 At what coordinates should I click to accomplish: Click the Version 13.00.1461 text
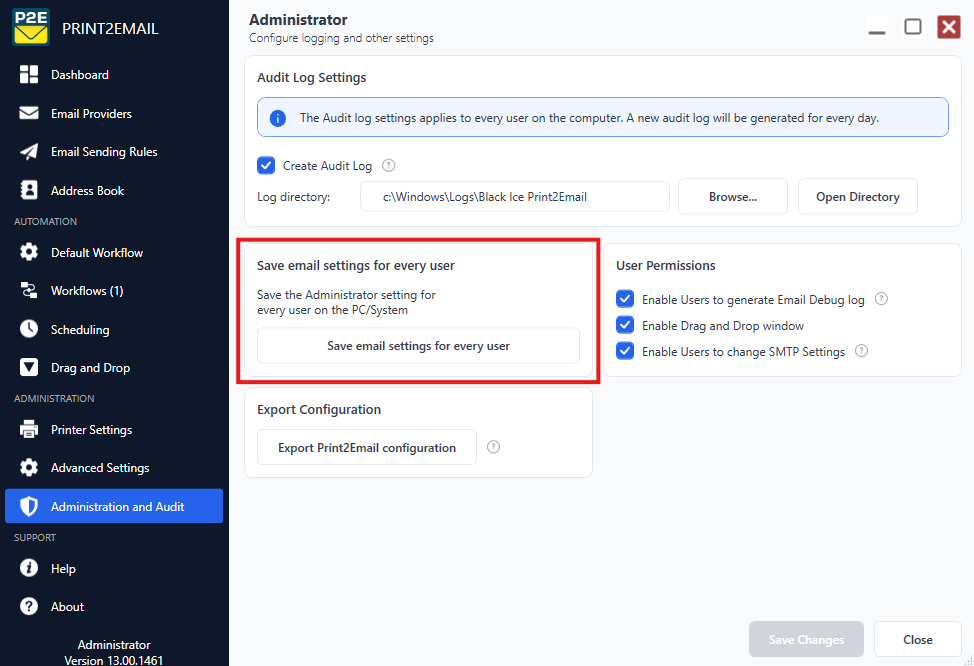[x=114, y=660]
